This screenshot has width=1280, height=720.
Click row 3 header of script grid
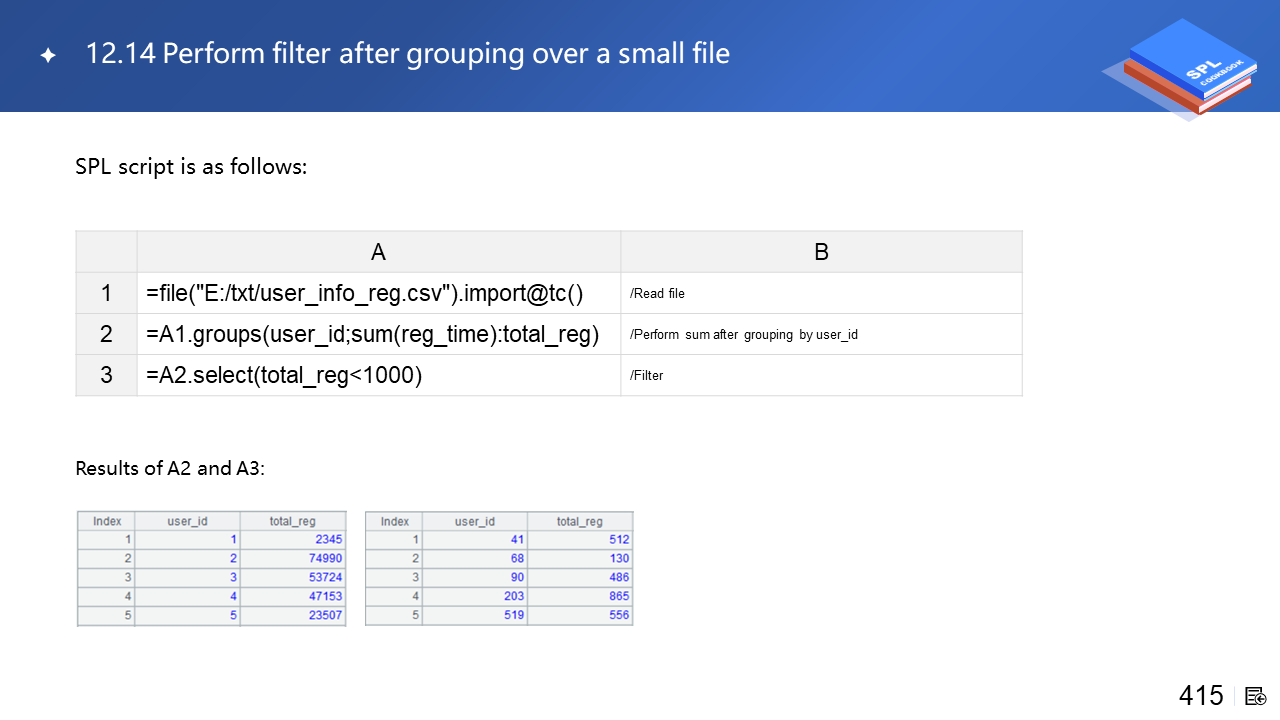[x=106, y=376]
